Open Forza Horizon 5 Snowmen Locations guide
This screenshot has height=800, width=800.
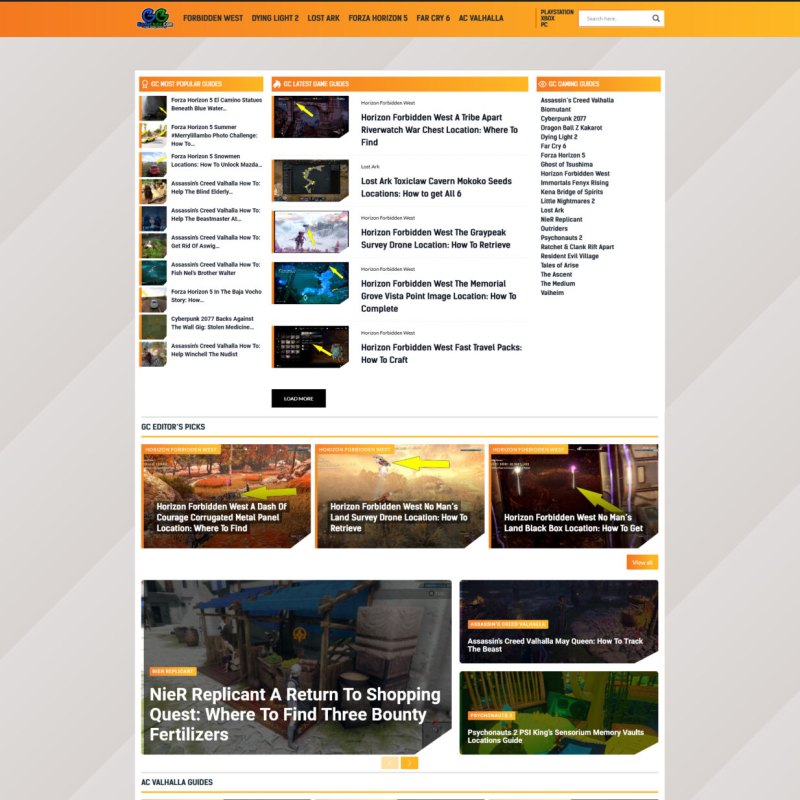pyautogui.click(x=216, y=160)
